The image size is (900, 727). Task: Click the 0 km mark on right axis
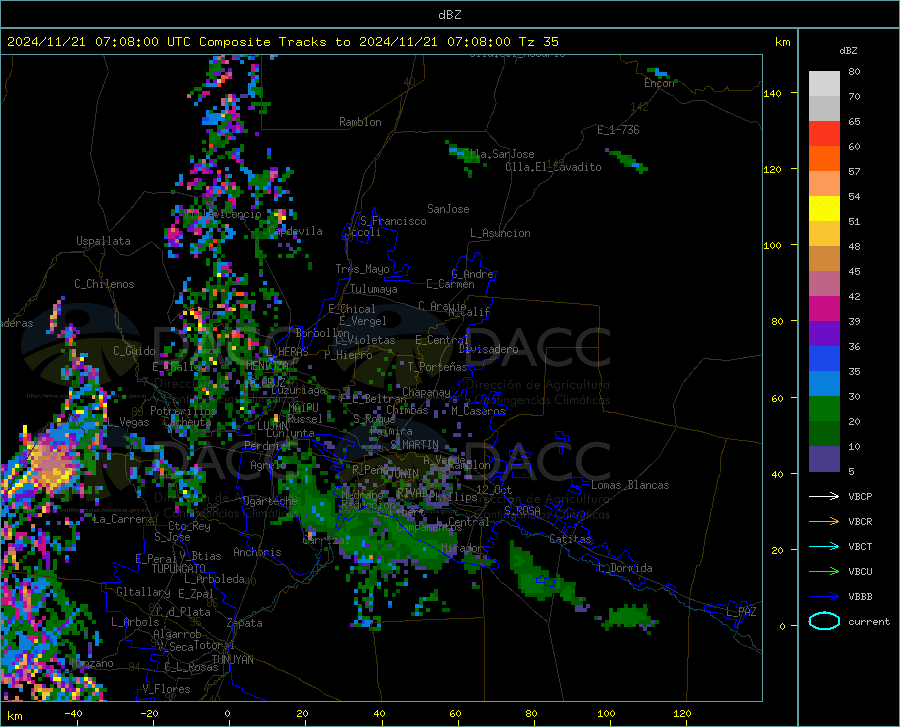(782, 626)
